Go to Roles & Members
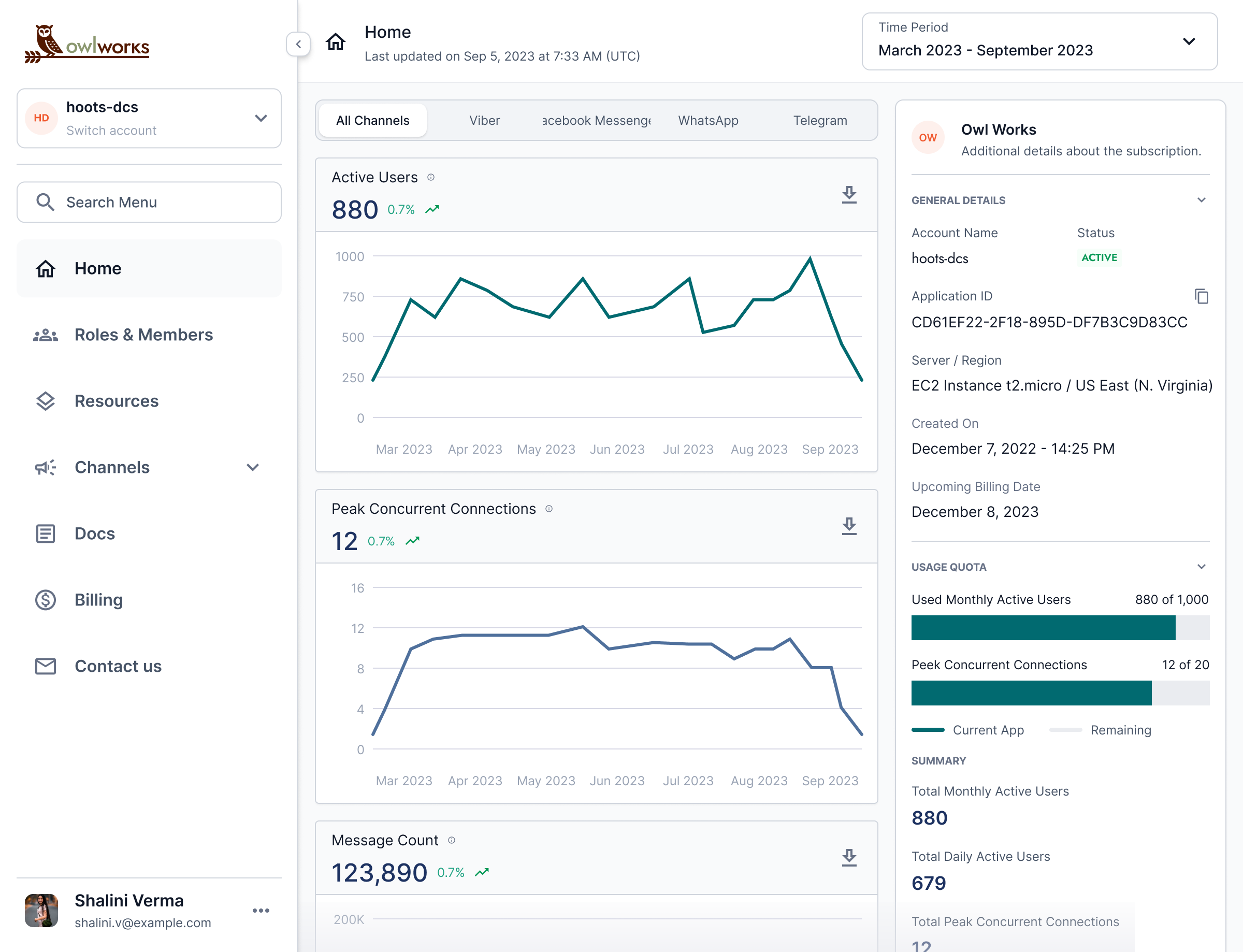The height and width of the screenshot is (952, 1243). (x=143, y=334)
